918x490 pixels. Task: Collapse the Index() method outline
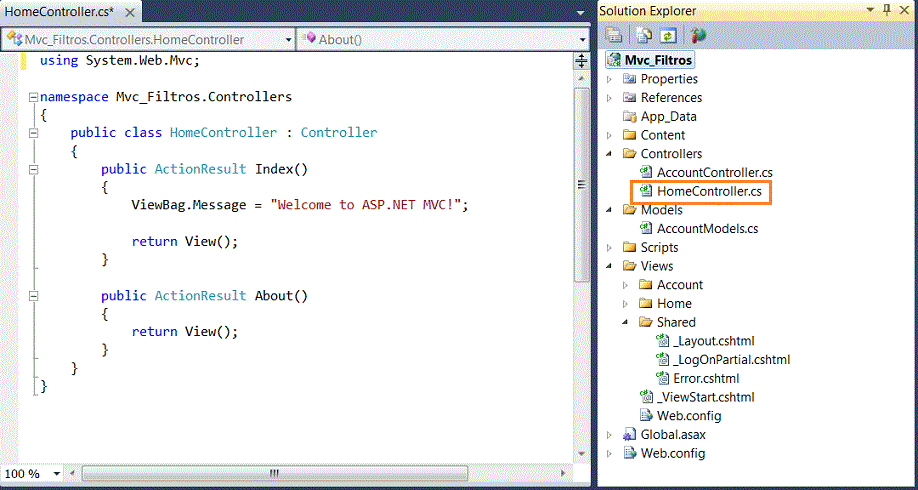pos(34,170)
